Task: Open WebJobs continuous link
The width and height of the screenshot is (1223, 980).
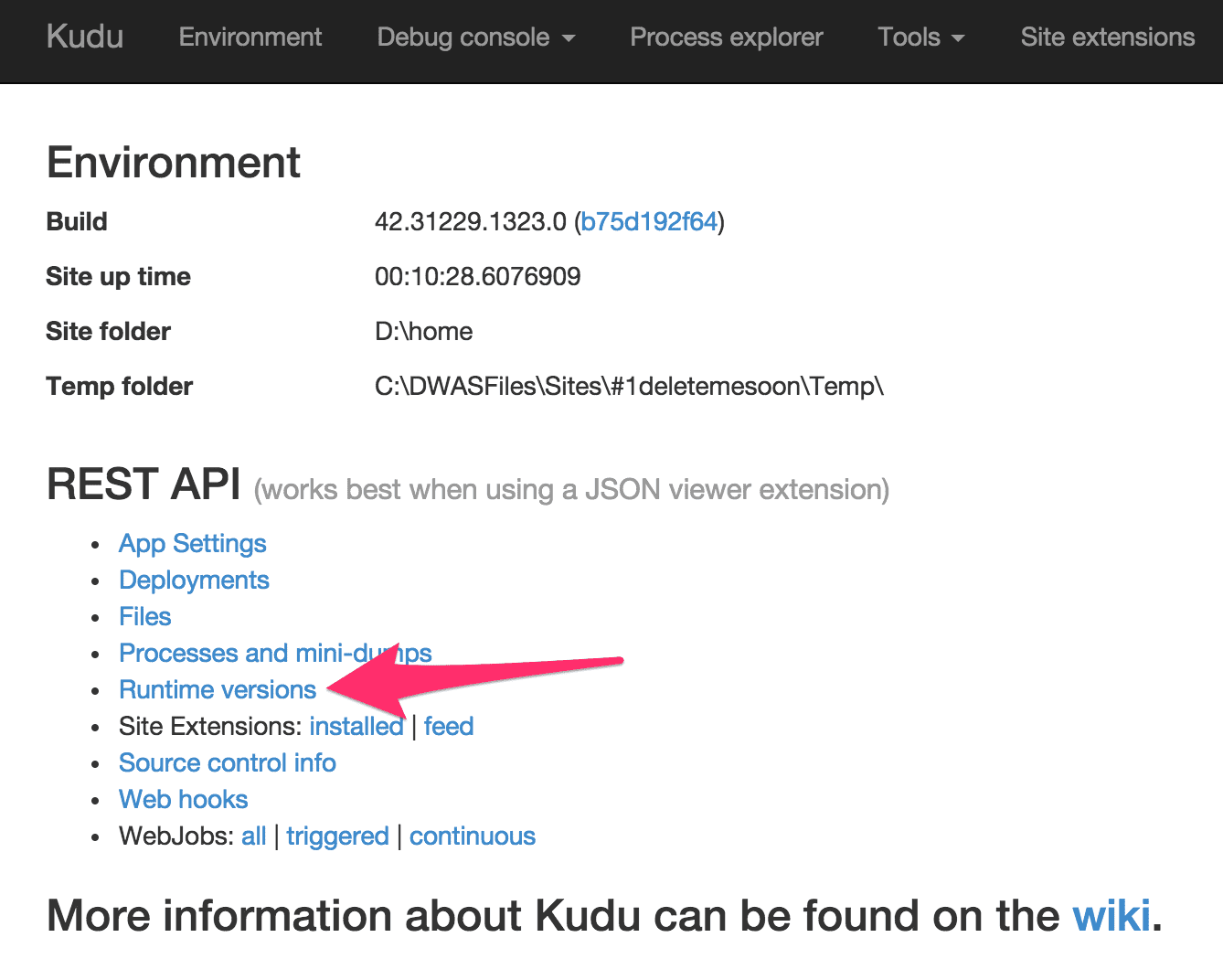Action: [x=473, y=836]
